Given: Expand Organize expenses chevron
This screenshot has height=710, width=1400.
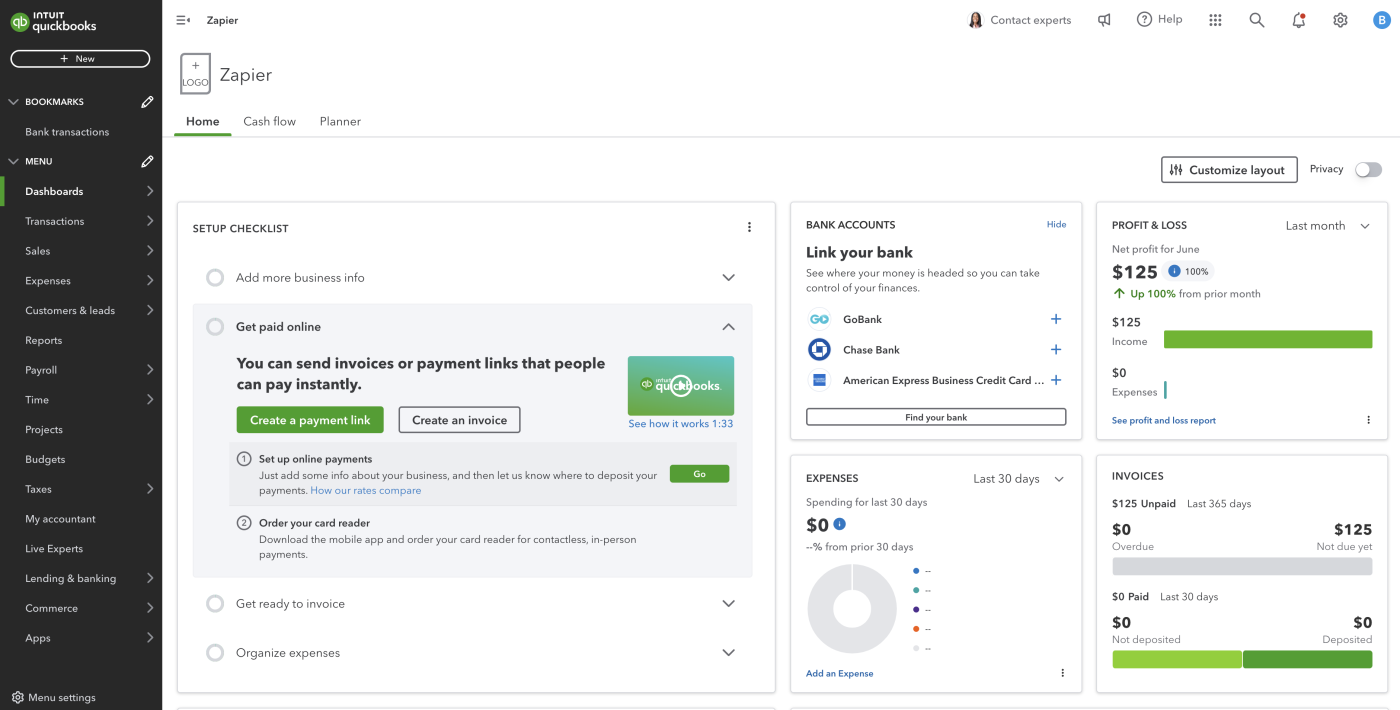Looking at the screenshot, I should pyautogui.click(x=728, y=653).
